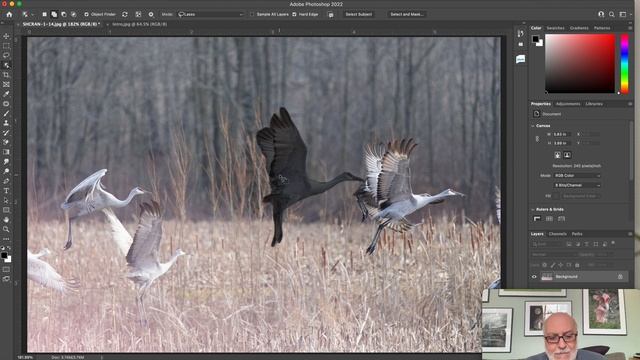
Task: Toggle width-height link chain icon
Action: [537, 139]
